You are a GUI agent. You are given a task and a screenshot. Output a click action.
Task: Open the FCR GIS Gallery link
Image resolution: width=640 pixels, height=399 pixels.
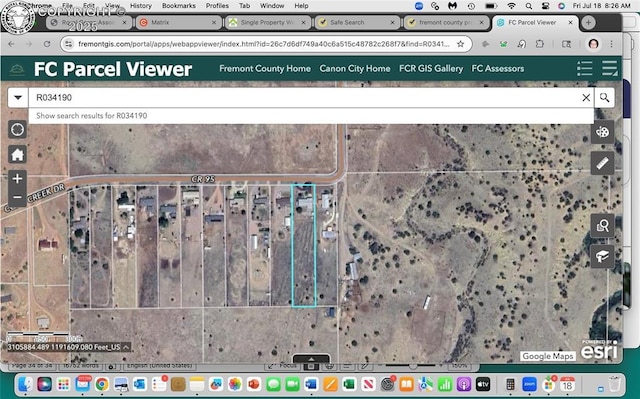(x=431, y=69)
